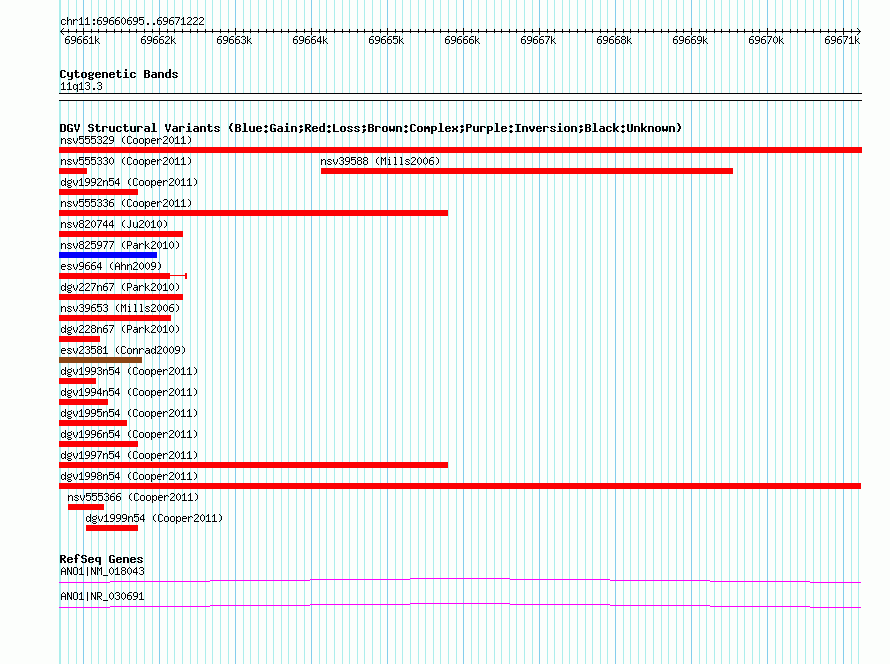Select the dgv1998n54 full-width red bar

point(460,486)
